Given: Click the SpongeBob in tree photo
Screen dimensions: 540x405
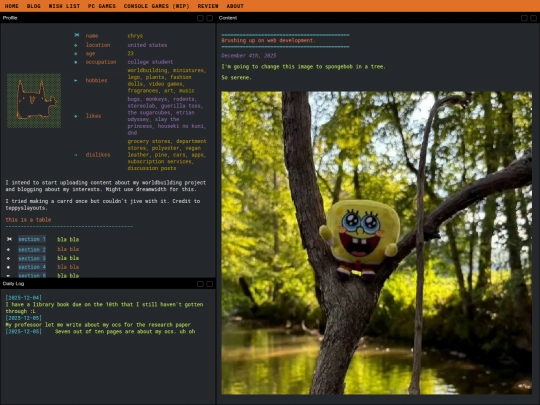Looking at the screenshot, I should click(x=376, y=242).
